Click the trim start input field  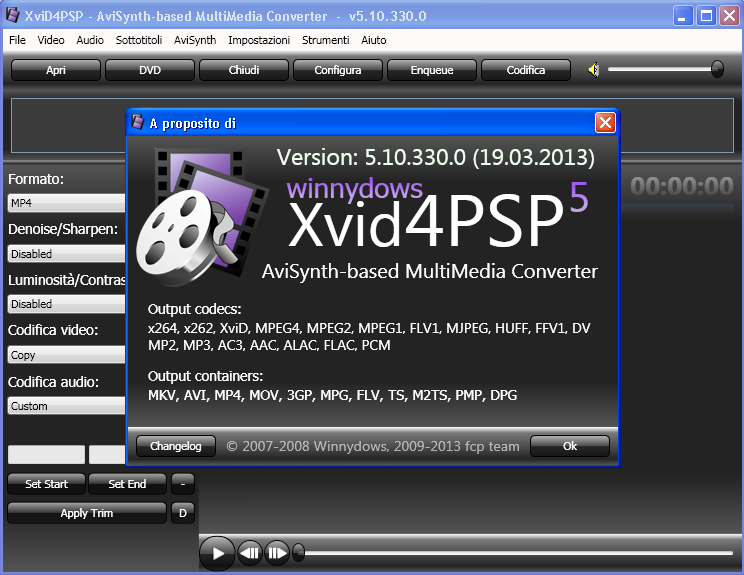coord(46,454)
